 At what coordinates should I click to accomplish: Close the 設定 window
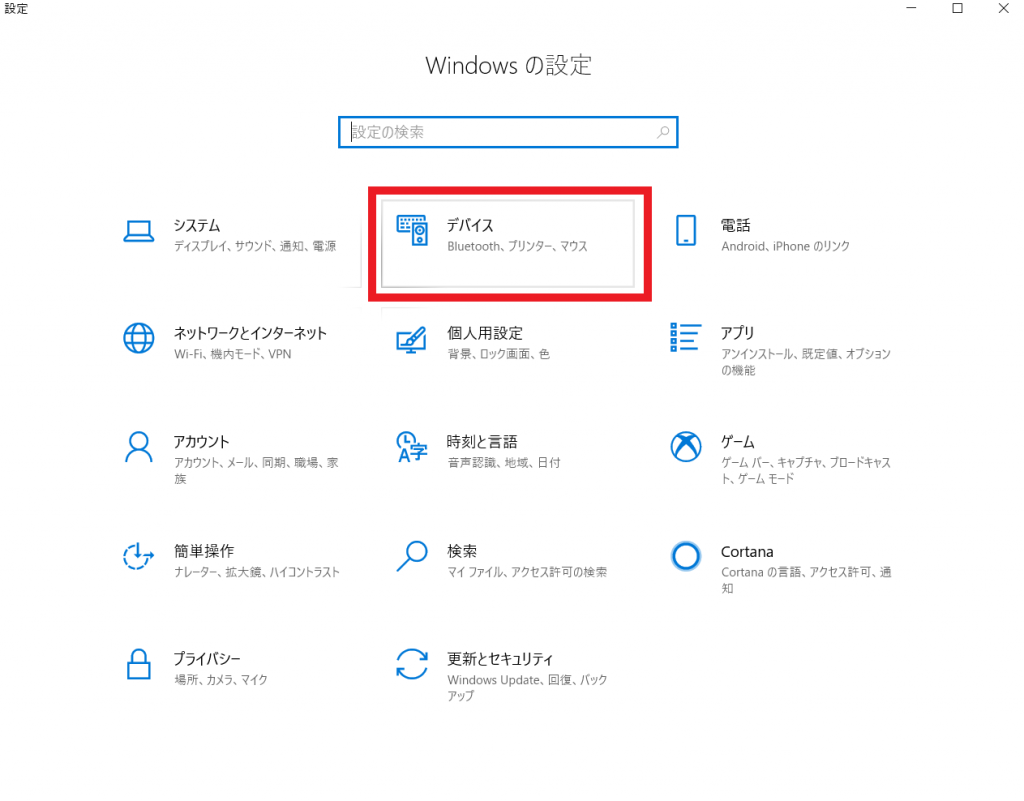(1003, 8)
